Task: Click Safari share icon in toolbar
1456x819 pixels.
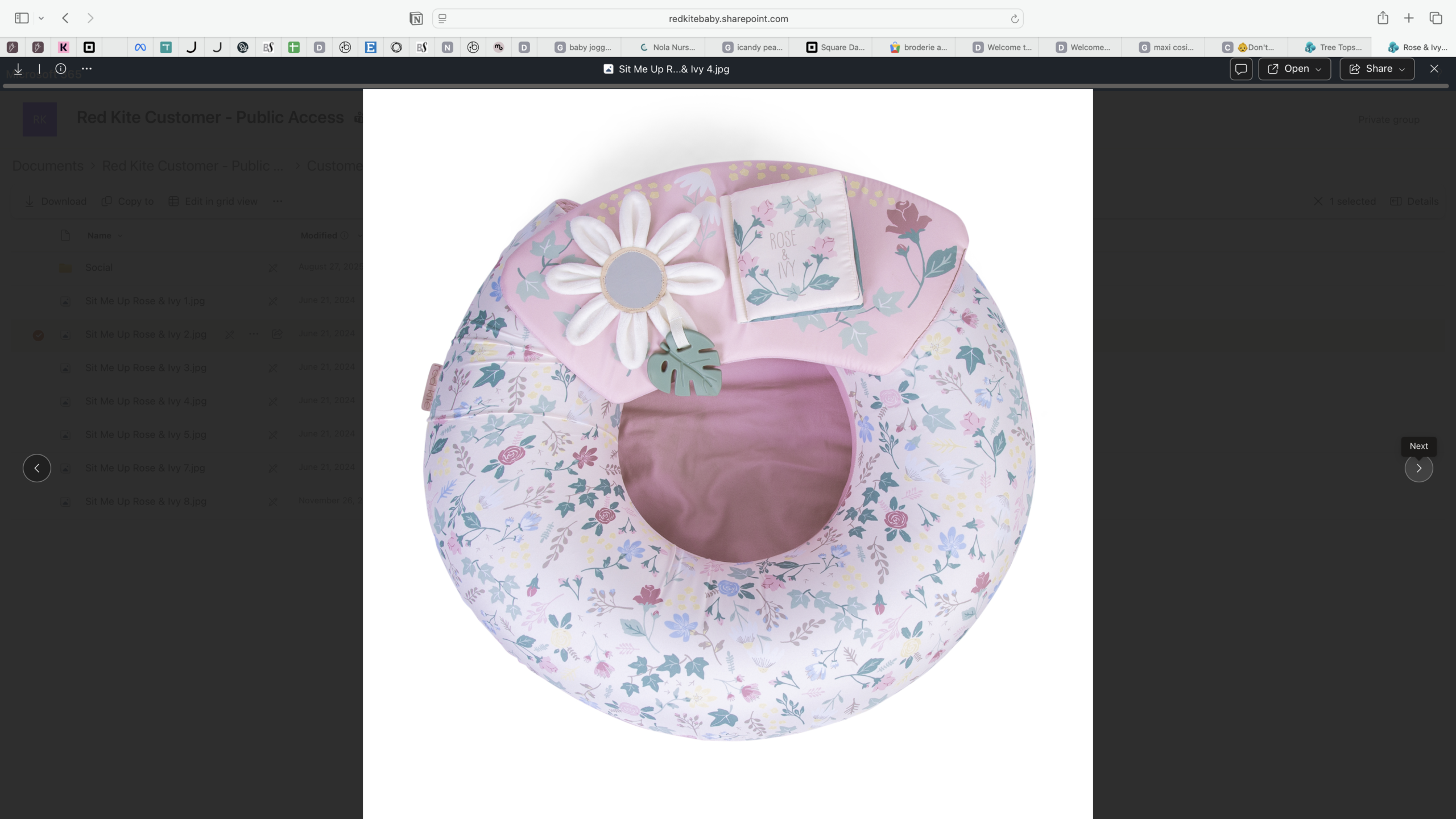Action: click(x=1383, y=18)
